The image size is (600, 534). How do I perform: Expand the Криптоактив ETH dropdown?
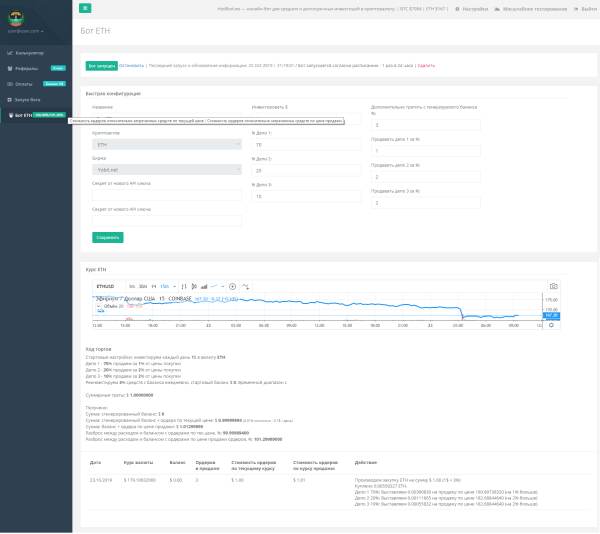pos(166,144)
